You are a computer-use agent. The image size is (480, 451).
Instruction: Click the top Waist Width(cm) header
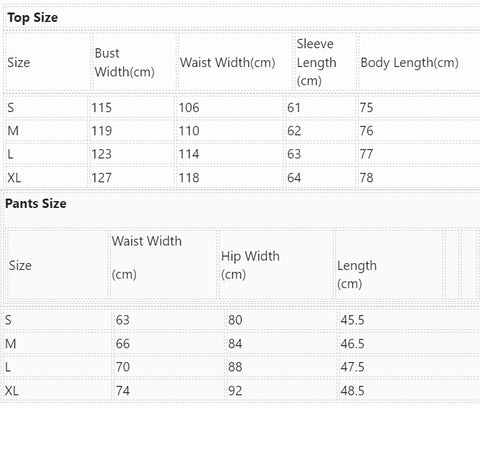pos(227,63)
